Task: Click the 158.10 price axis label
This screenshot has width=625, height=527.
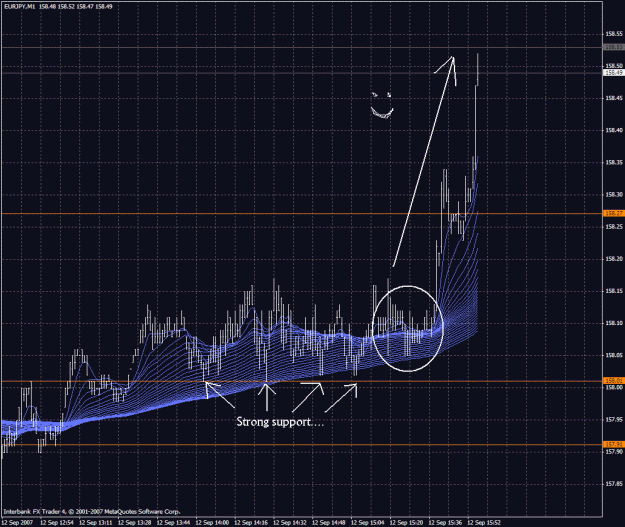Action: click(x=614, y=323)
